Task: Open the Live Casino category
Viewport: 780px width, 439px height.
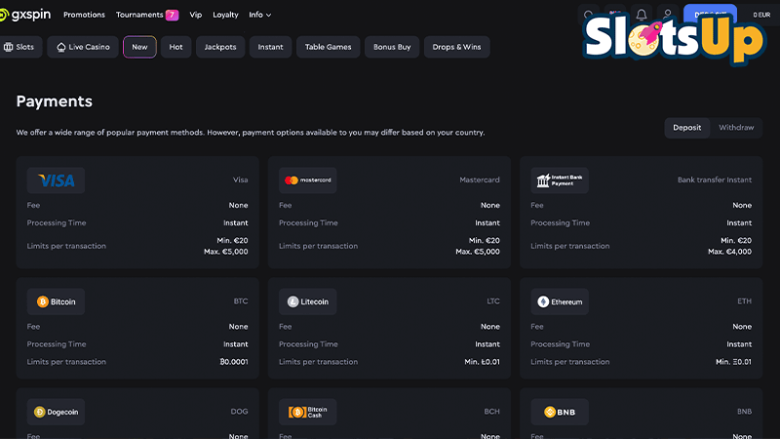Action: (x=83, y=47)
